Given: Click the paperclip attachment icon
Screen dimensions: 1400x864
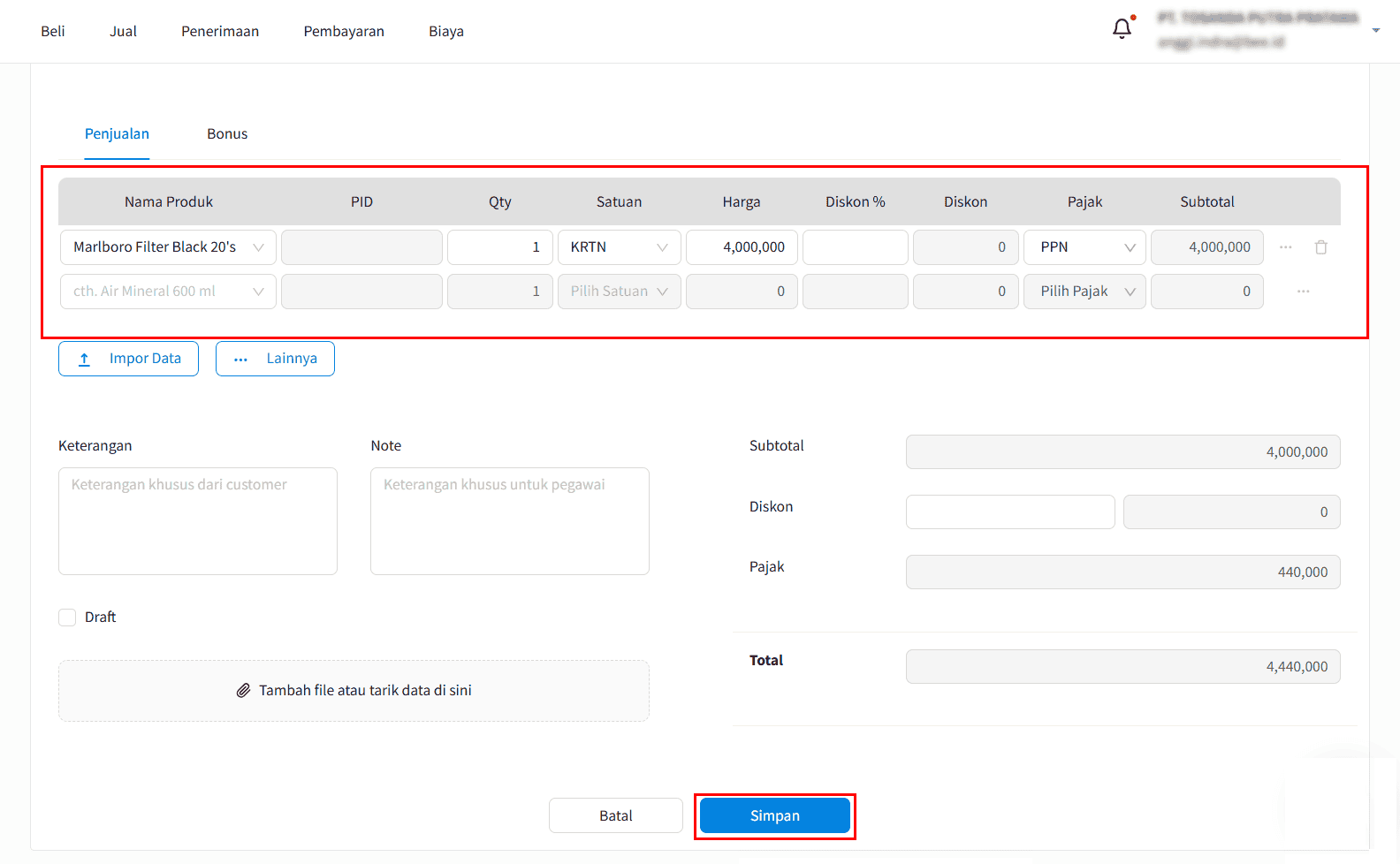Looking at the screenshot, I should coord(244,690).
